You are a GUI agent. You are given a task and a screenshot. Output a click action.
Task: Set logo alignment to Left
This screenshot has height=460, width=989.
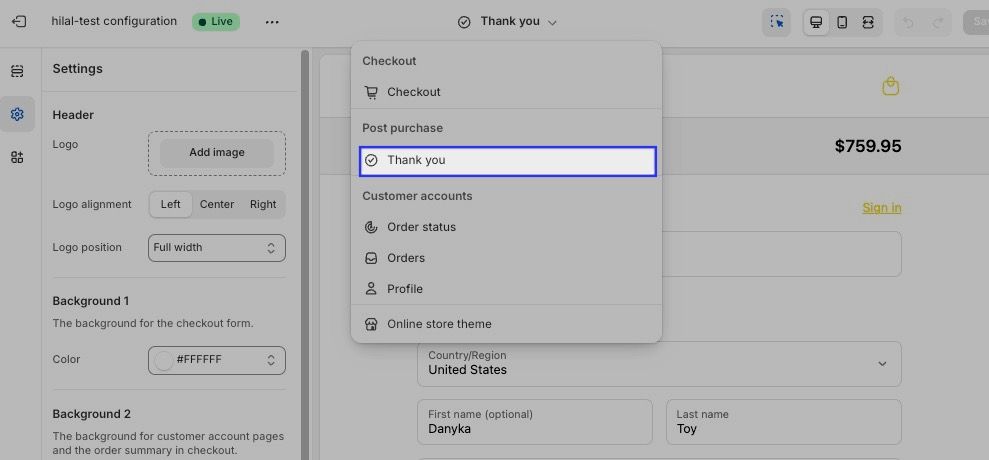point(171,204)
